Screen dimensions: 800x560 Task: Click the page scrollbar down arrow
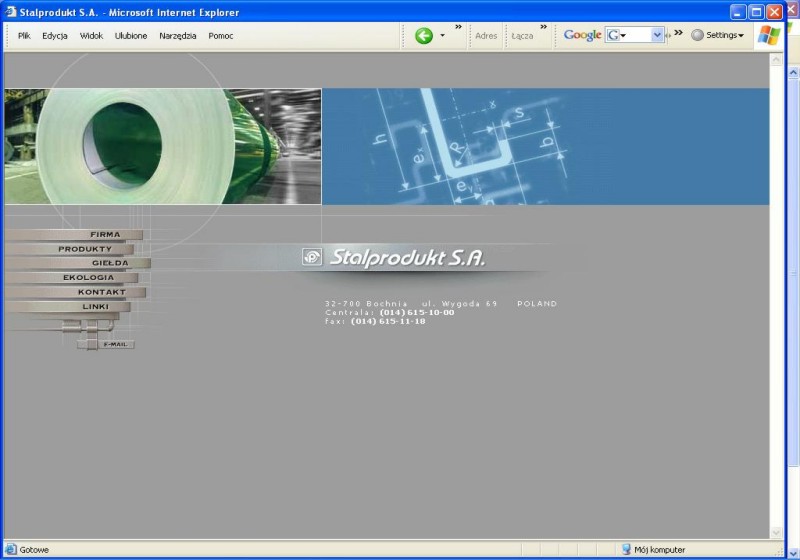[776, 532]
